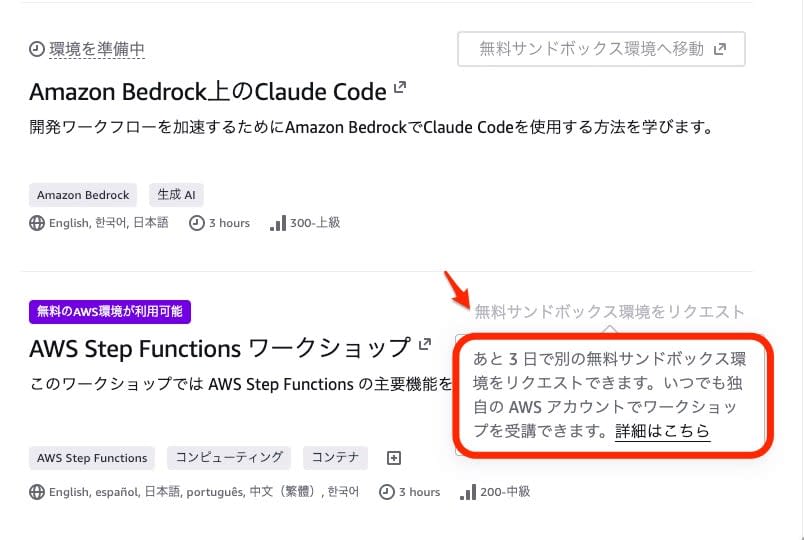Click the Step Functions workshop description text

[x=241, y=384]
